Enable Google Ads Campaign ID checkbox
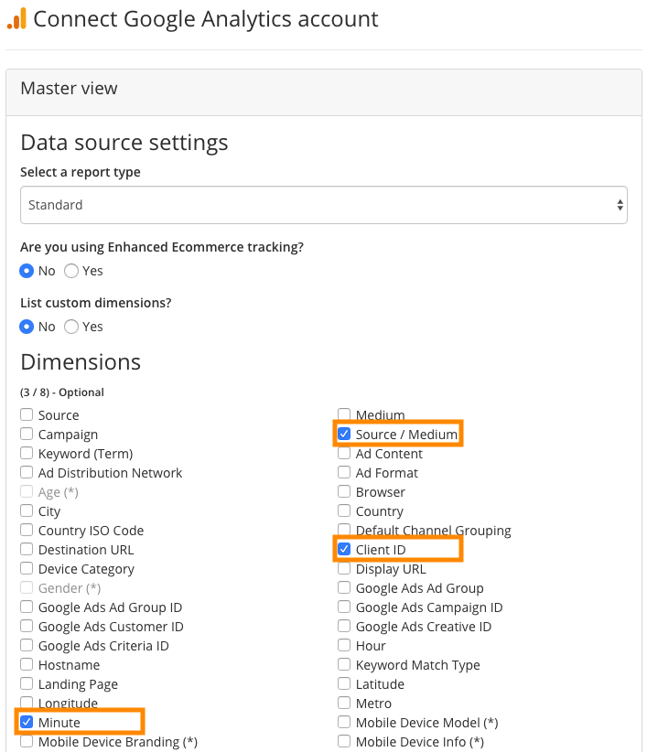This screenshot has height=752, width=647. tap(344, 606)
